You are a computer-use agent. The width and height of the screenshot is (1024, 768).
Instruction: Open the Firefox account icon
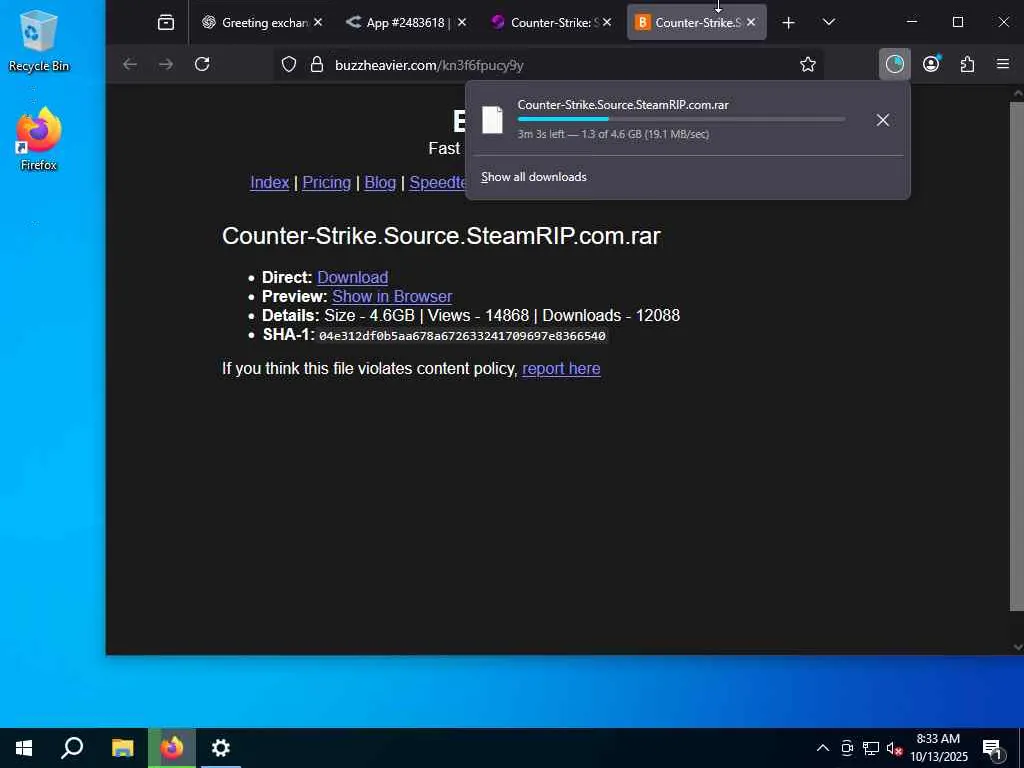point(931,64)
